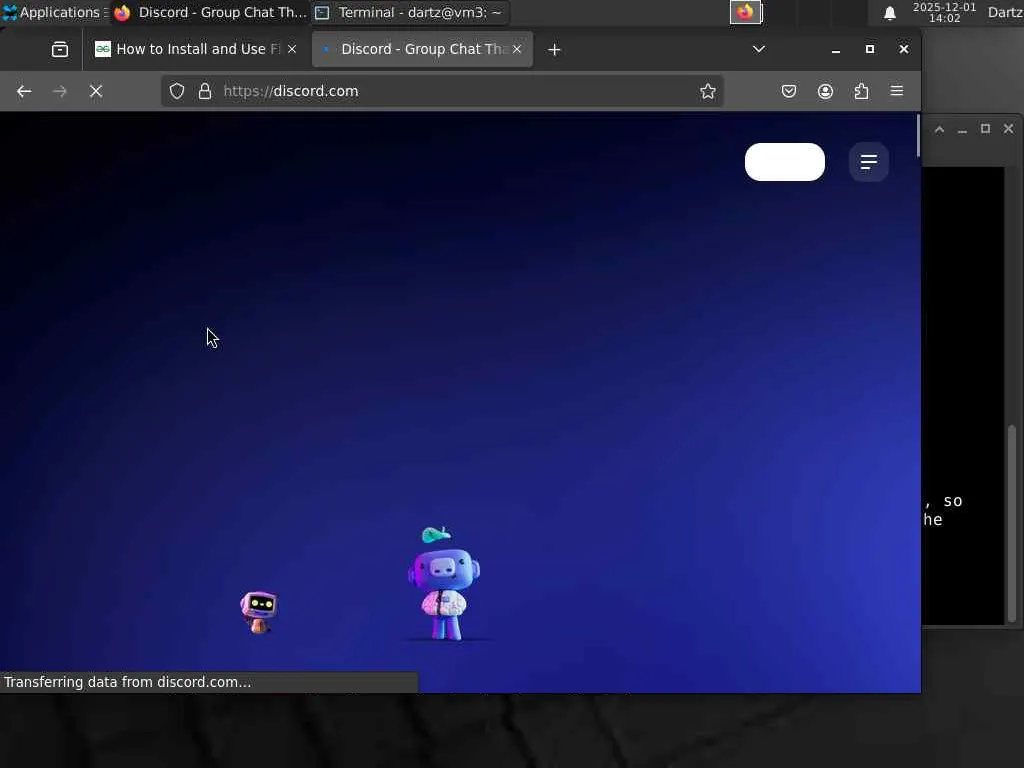
Task: Click the Discord page vertical scrollbar
Action: 918,136
